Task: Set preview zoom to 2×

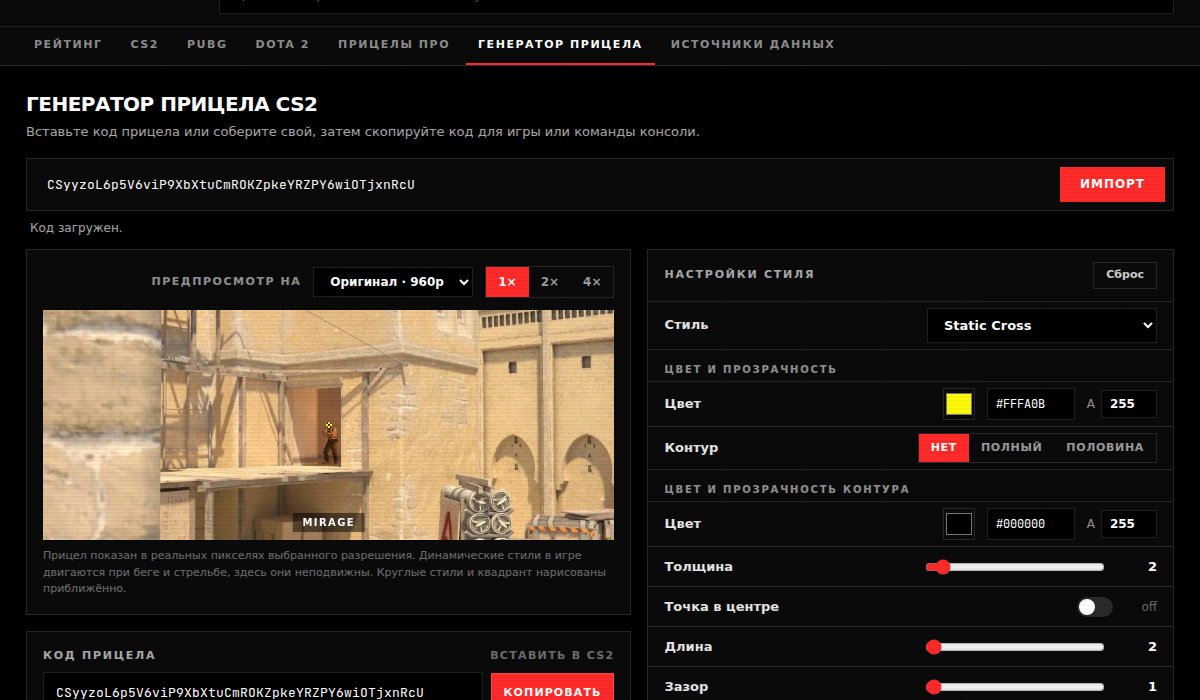Action: pyautogui.click(x=549, y=282)
